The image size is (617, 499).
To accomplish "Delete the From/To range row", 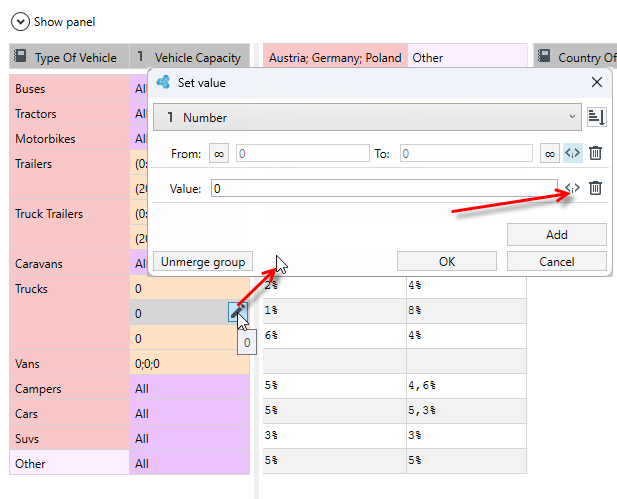I will (595, 153).
